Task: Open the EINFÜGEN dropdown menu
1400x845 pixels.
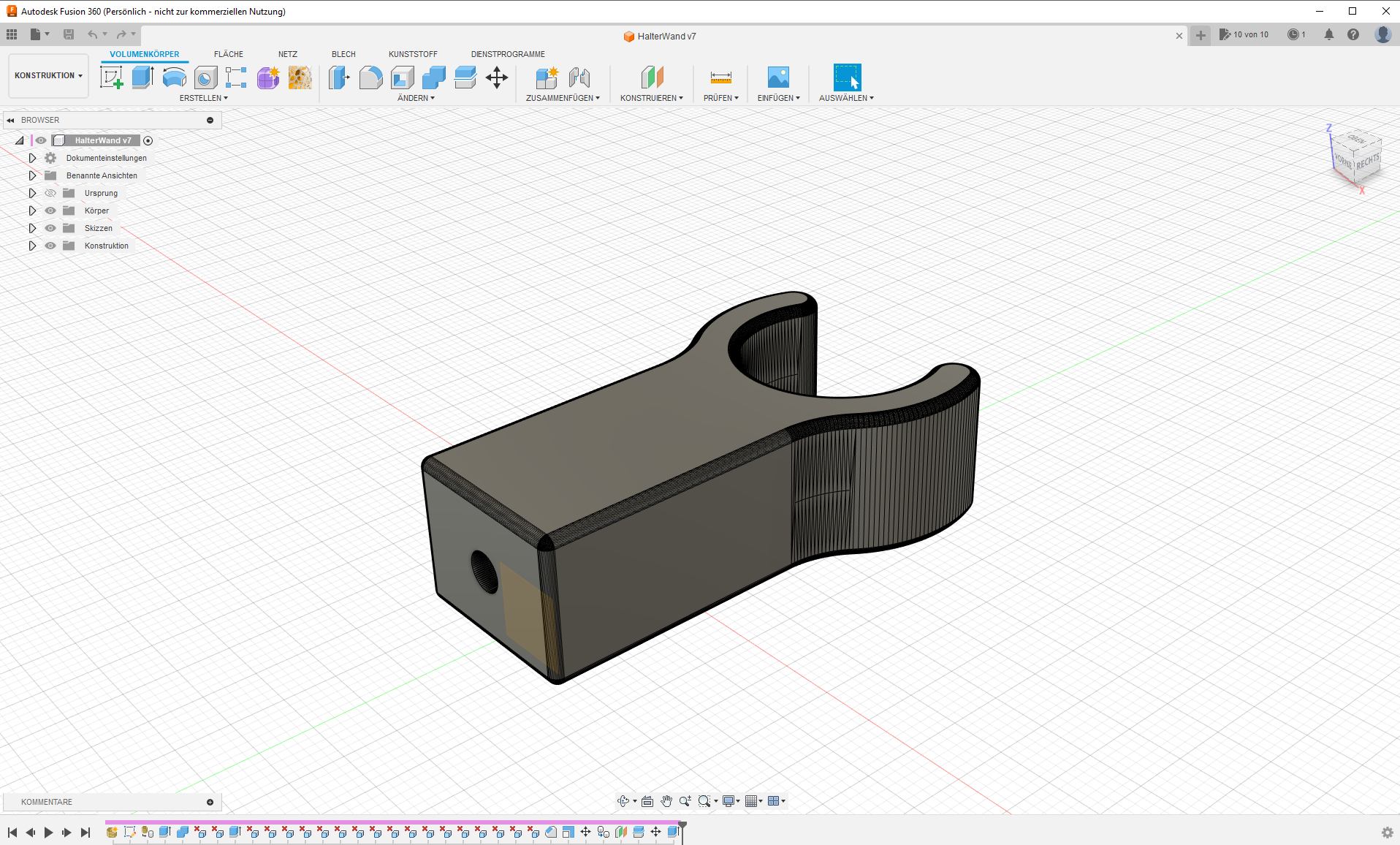Action: pos(778,98)
